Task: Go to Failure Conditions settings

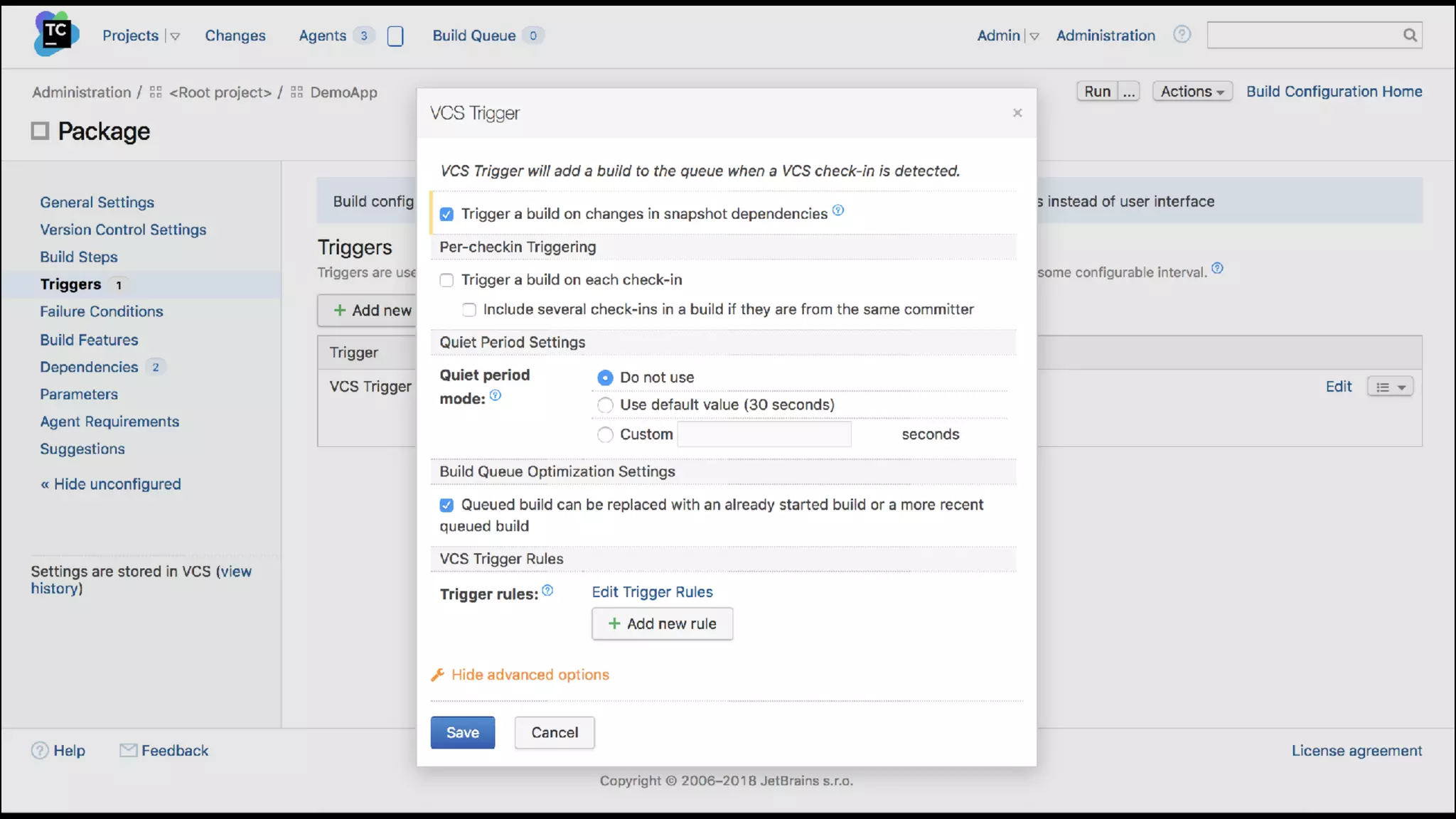Action: [x=102, y=311]
